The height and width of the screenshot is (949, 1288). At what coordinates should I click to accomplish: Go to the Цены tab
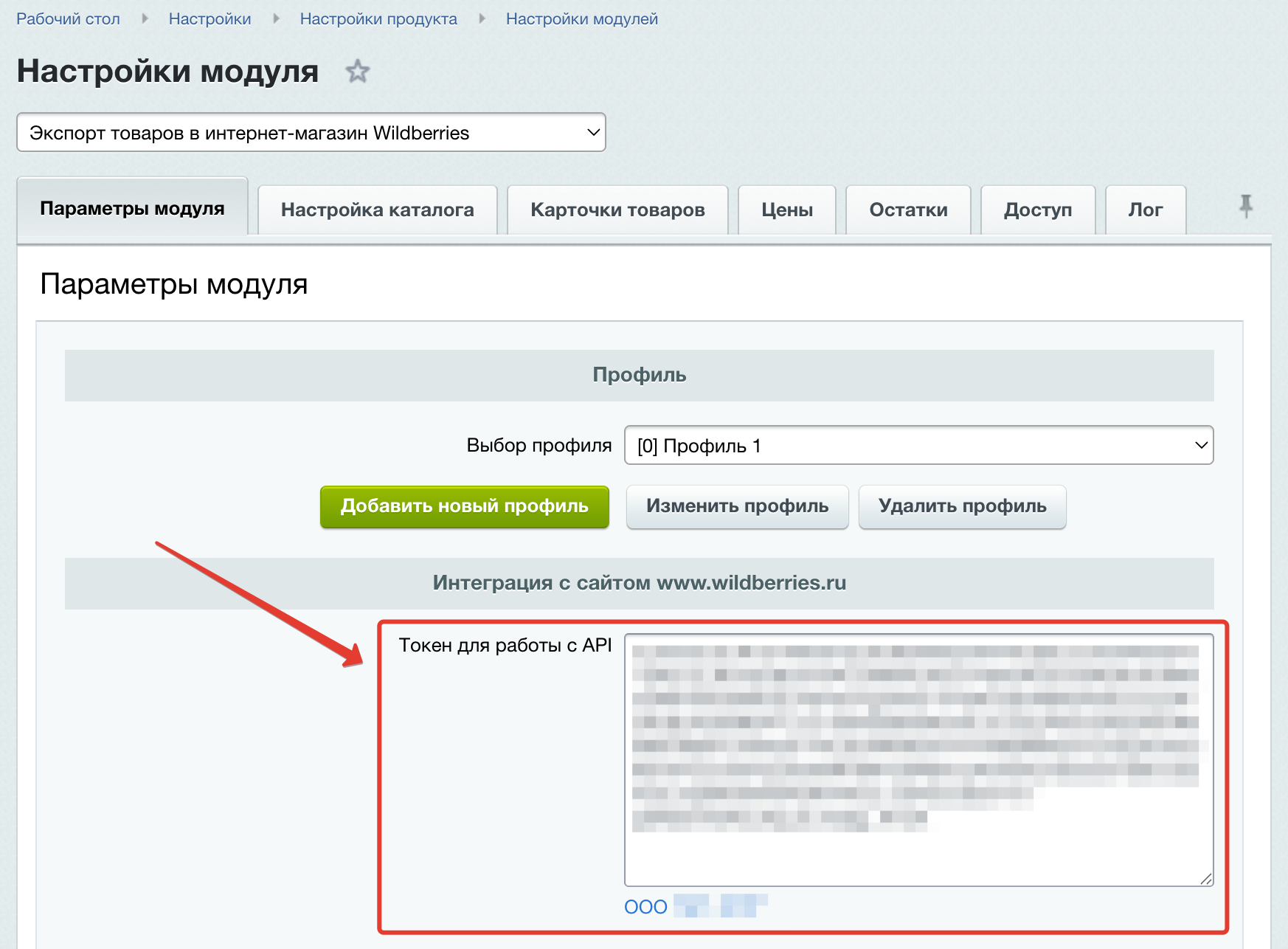click(786, 210)
